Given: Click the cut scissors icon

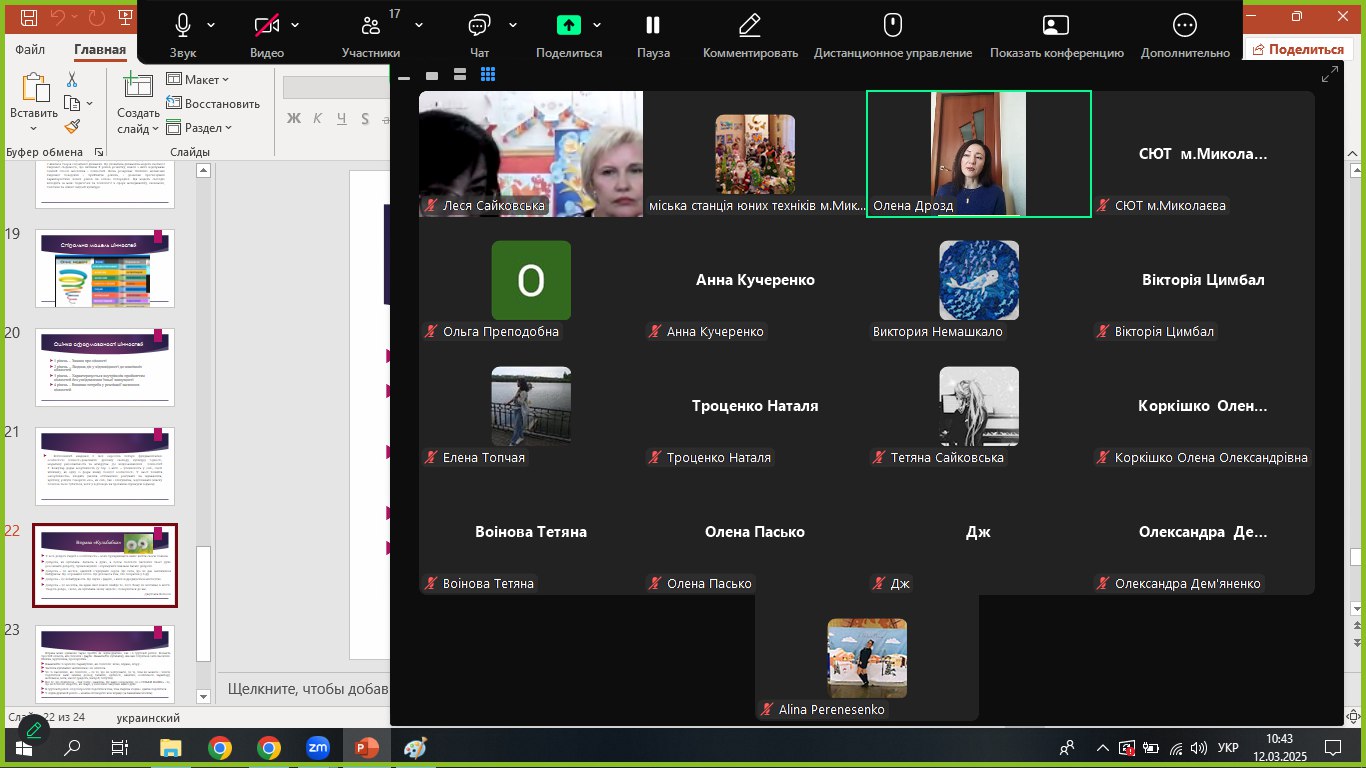Looking at the screenshot, I should (x=72, y=79).
